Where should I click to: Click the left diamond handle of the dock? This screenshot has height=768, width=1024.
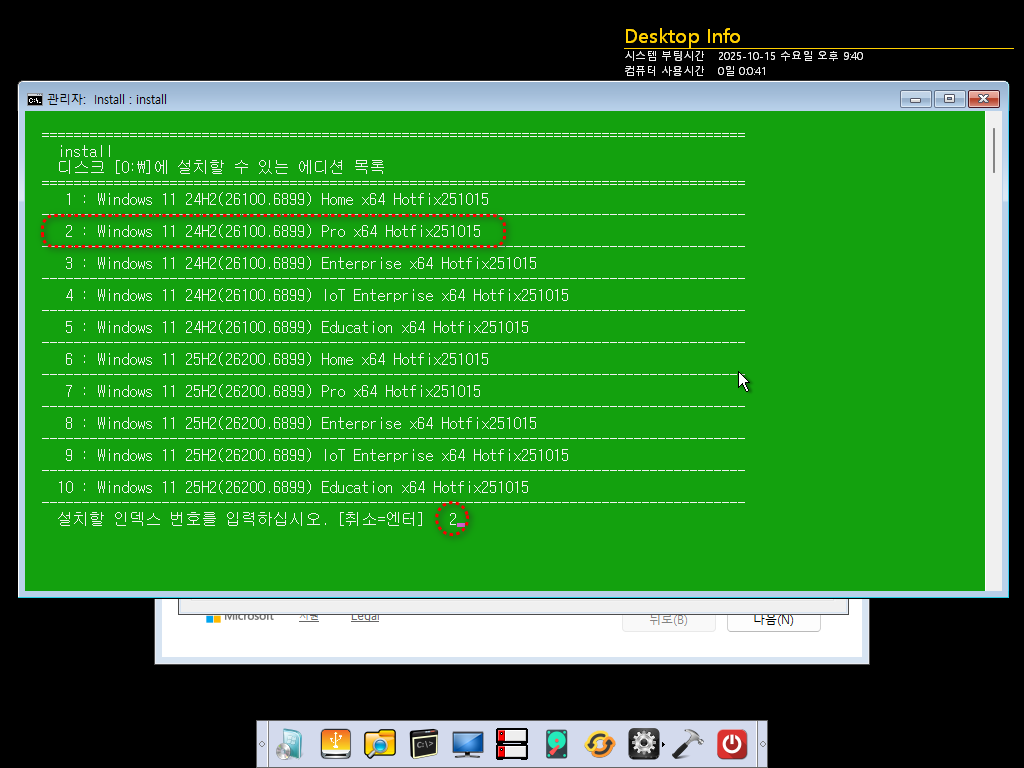[x=262, y=744]
